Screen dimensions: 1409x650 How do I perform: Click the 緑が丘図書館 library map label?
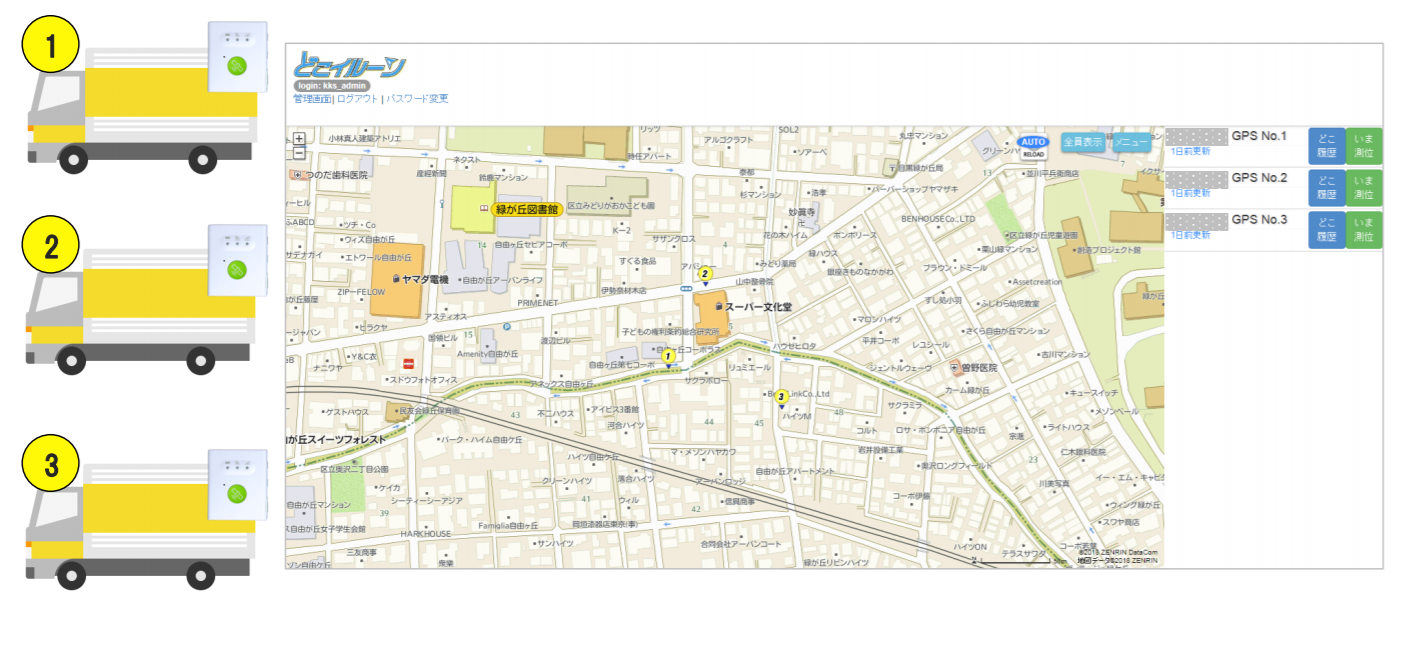[x=527, y=210]
